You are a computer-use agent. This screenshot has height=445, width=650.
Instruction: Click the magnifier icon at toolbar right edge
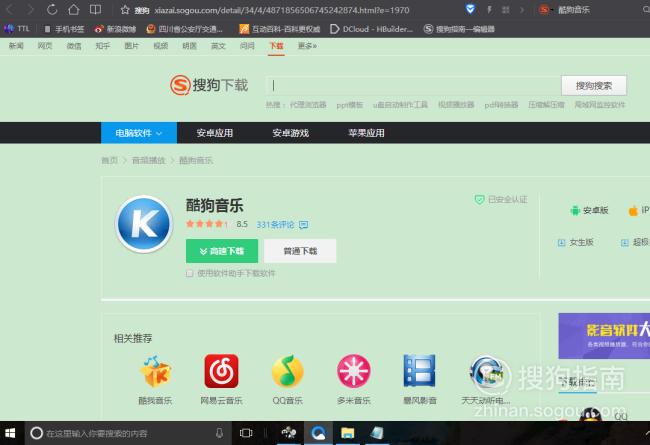click(646, 9)
